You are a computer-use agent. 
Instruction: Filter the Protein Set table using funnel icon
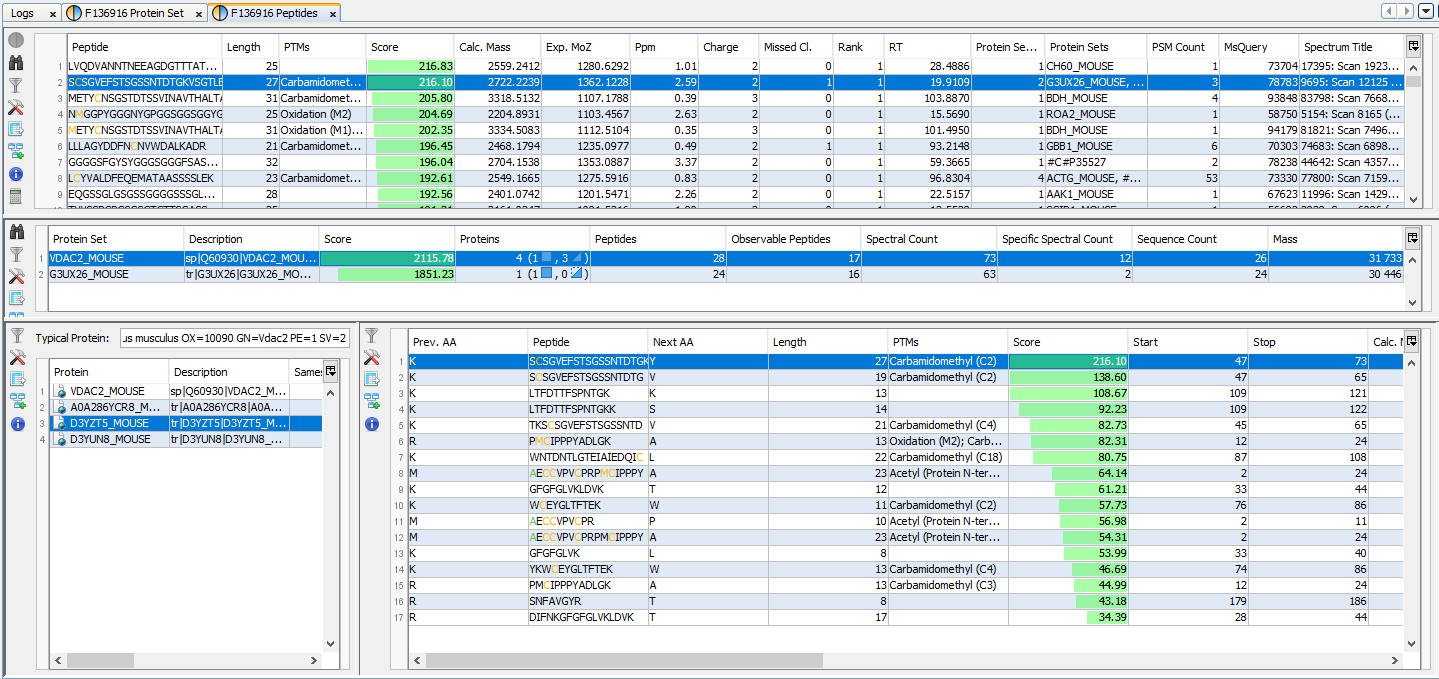pos(16,254)
